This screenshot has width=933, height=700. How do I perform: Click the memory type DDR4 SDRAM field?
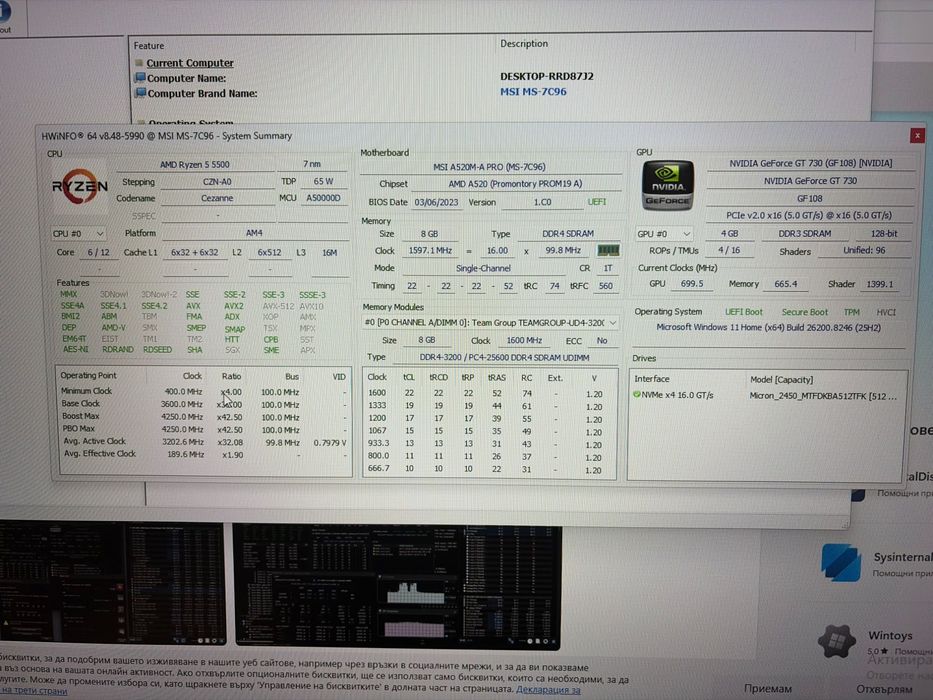(568, 233)
